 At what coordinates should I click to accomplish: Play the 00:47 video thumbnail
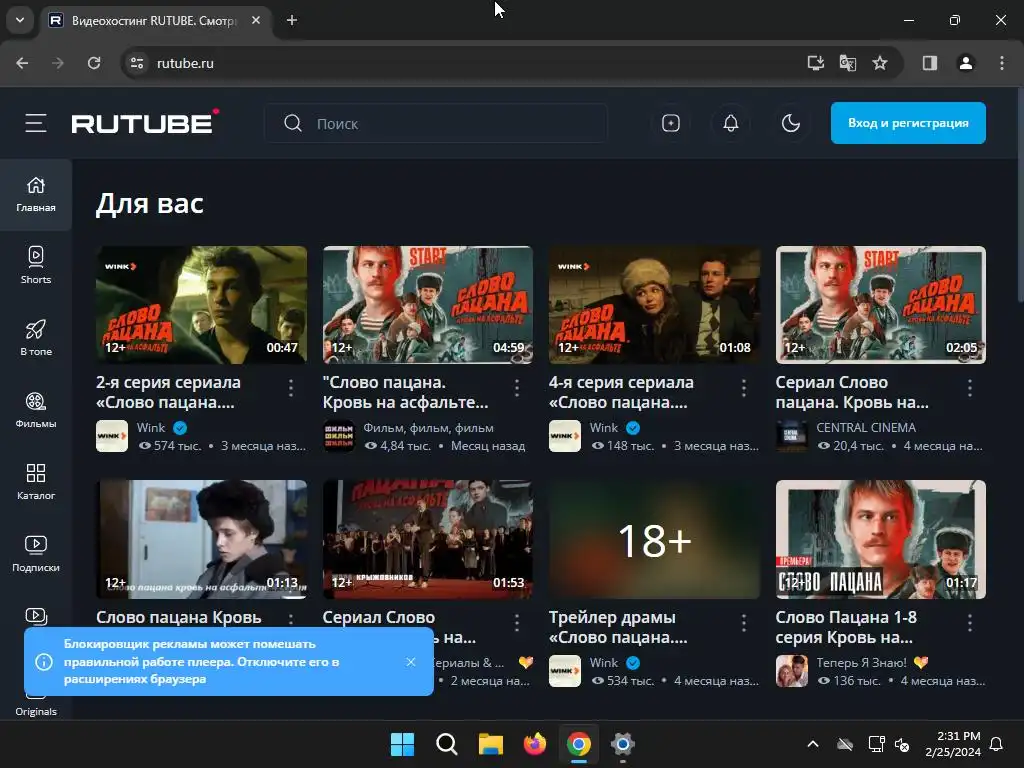point(201,304)
